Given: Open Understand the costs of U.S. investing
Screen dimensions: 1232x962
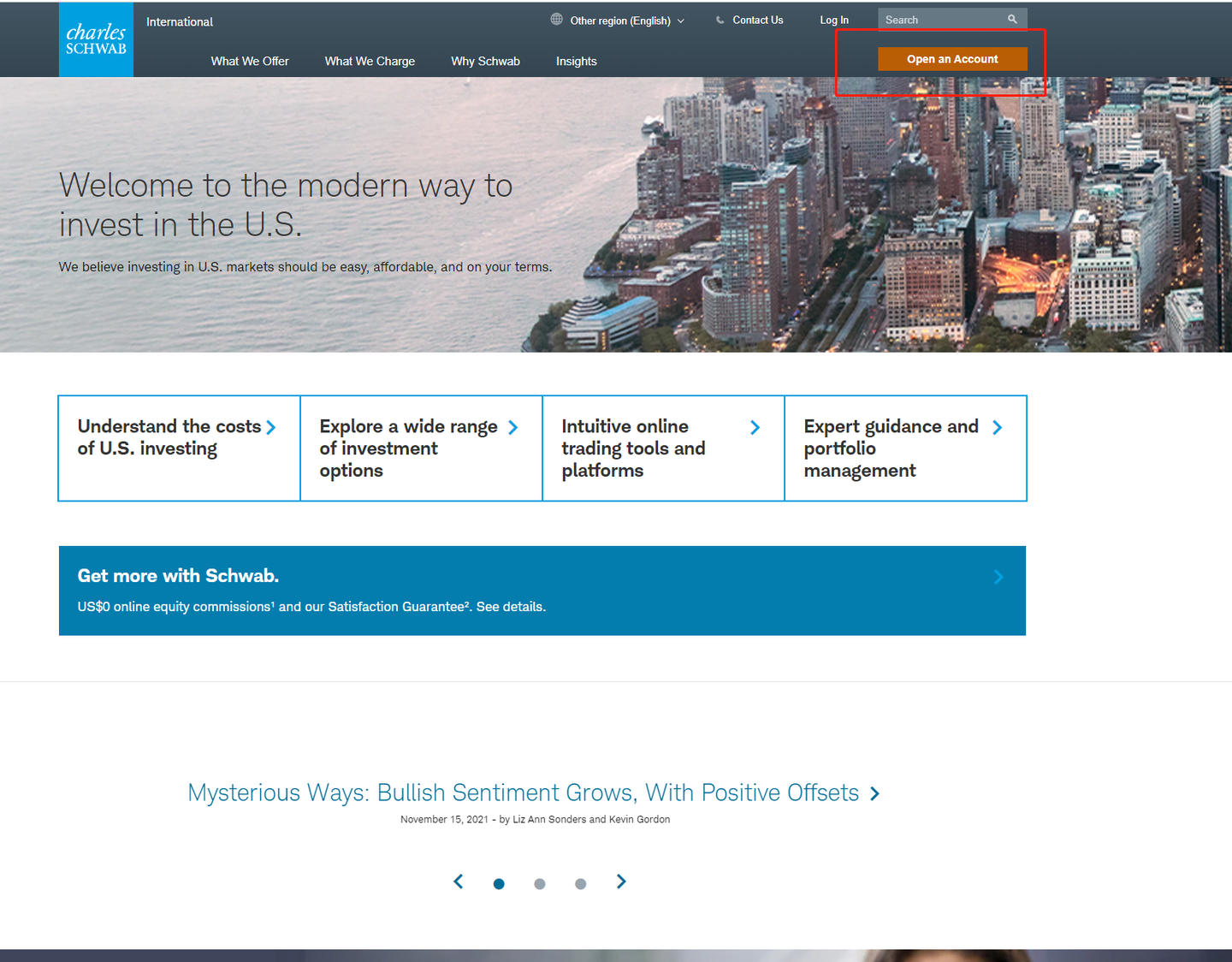Looking at the screenshot, I should [179, 448].
